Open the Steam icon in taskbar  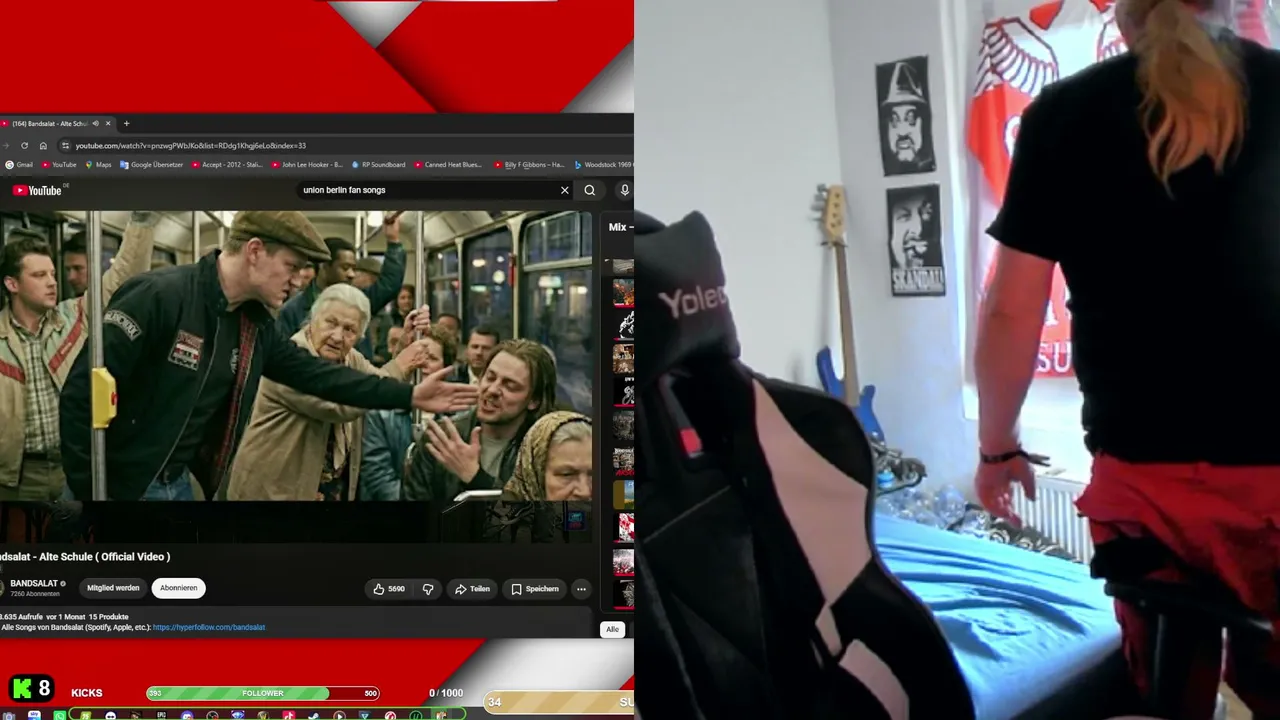(x=313, y=715)
